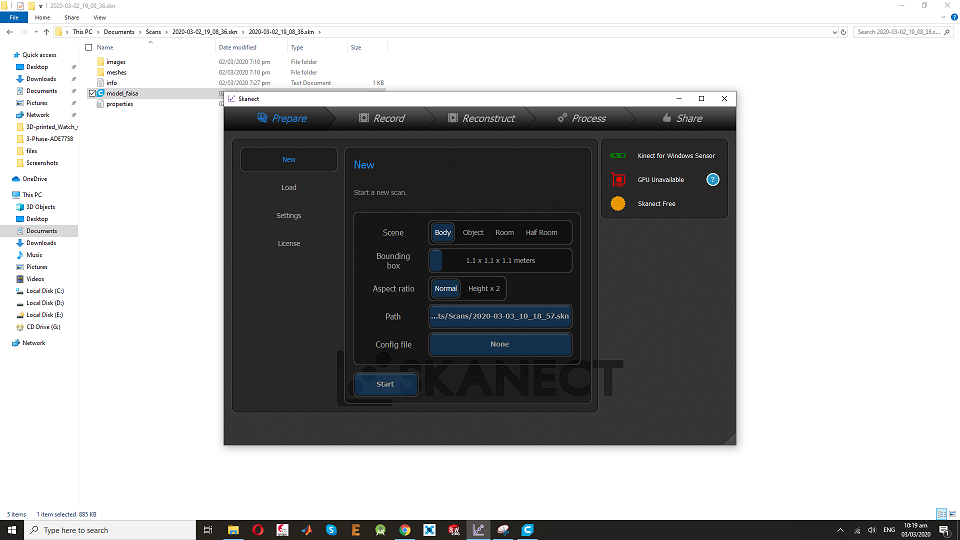Viewport: 960px width, 540px height.
Task: Select the meshes folder
Action: tap(116, 72)
